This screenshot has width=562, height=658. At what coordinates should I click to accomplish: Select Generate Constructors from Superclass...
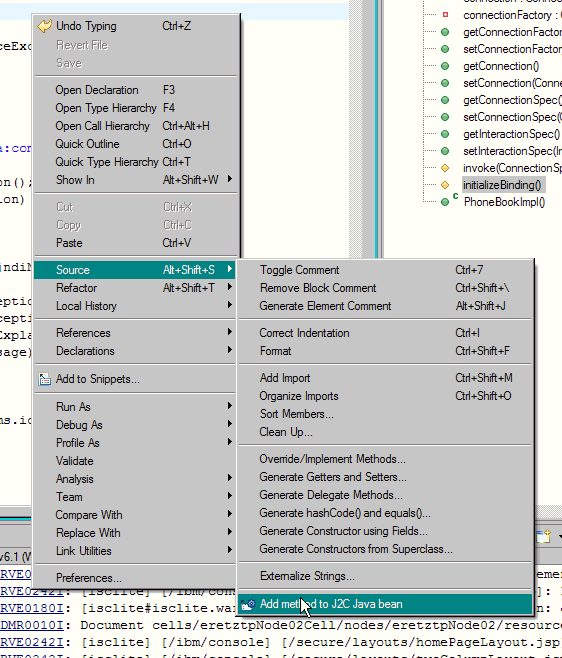[x=385, y=549]
